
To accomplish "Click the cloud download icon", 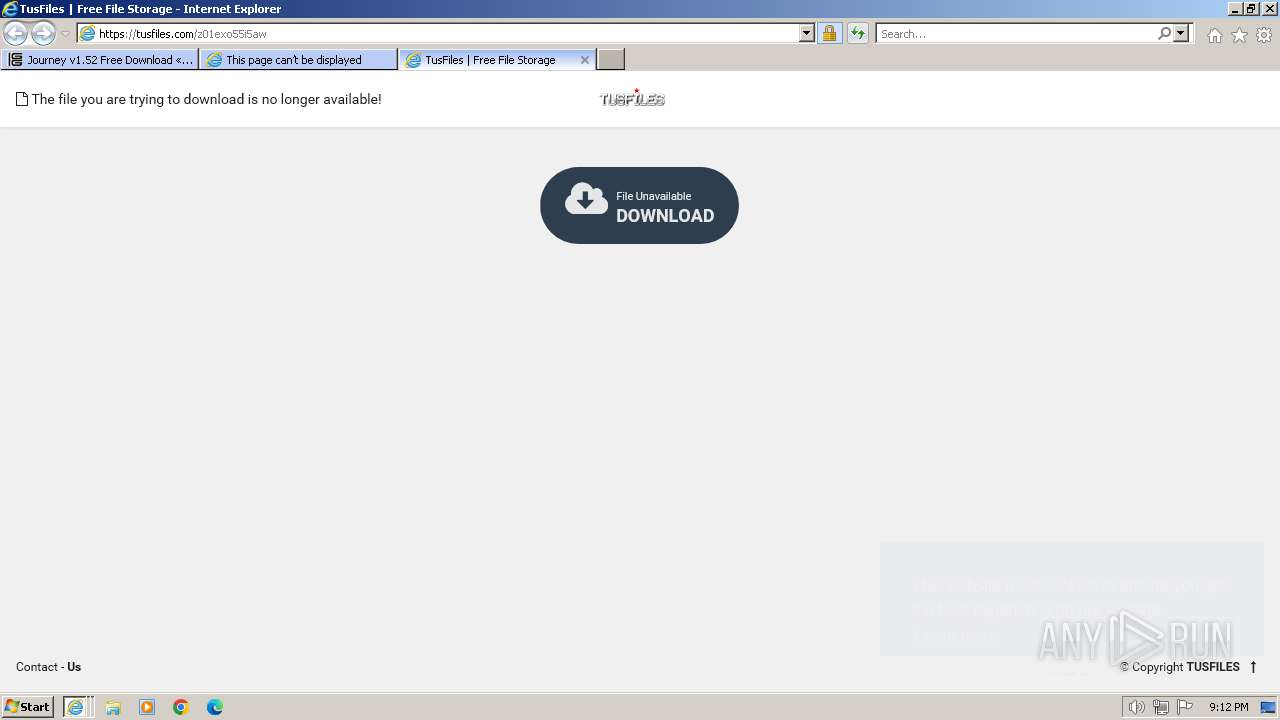I will pyautogui.click(x=586, y=199).
